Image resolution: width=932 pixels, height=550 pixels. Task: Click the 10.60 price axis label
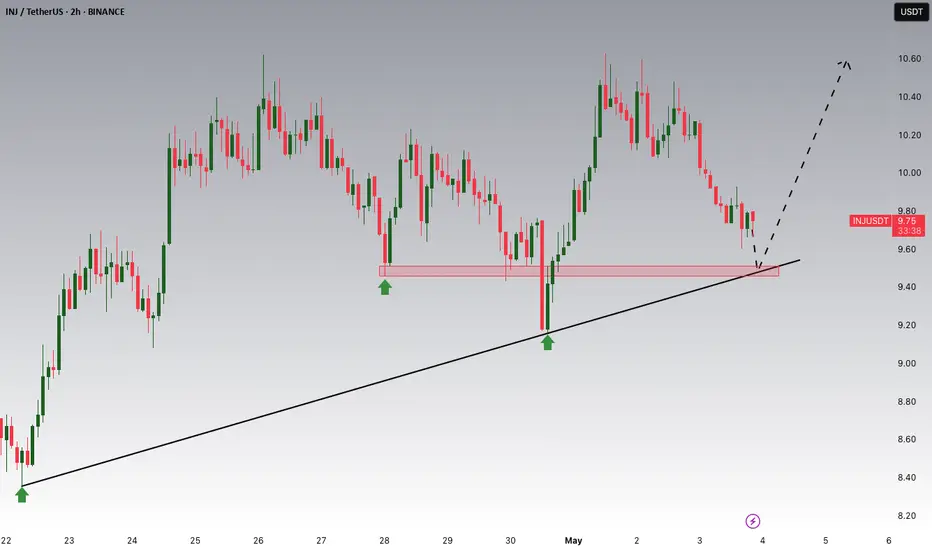click(909, 59)
